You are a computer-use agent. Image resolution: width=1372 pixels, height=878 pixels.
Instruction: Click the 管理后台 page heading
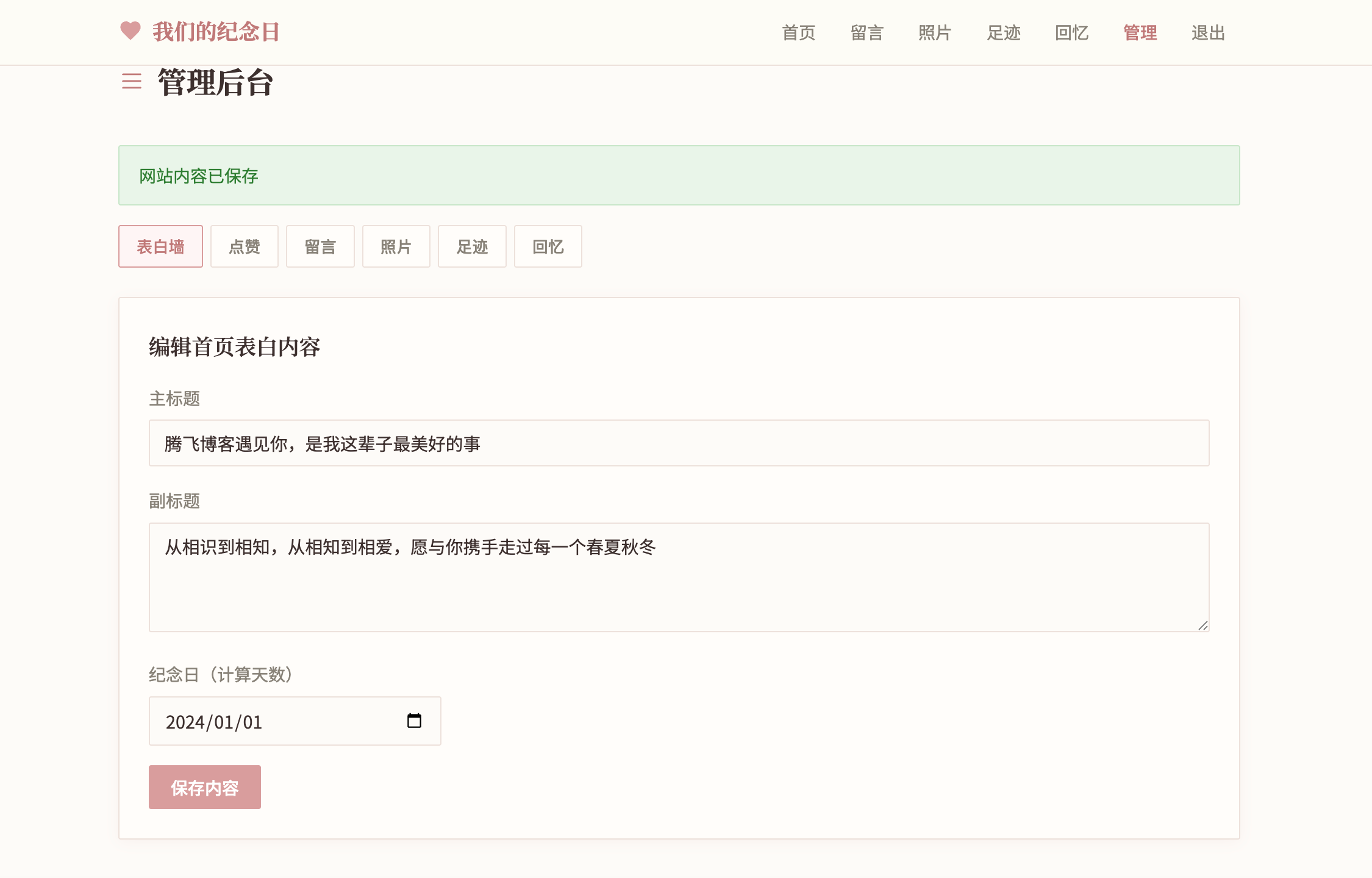tap(216, 82)
